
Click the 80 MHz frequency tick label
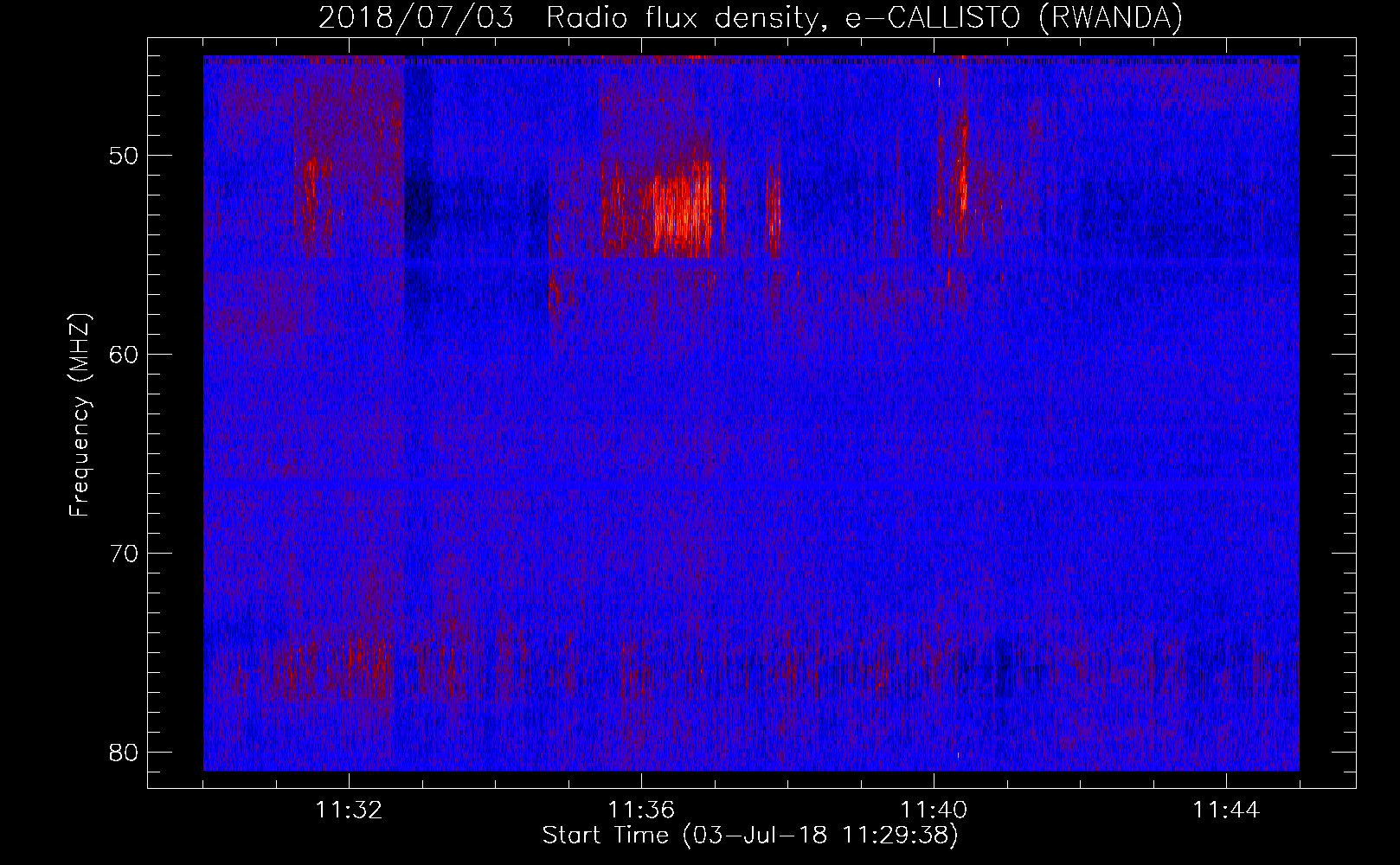point(124,752)
